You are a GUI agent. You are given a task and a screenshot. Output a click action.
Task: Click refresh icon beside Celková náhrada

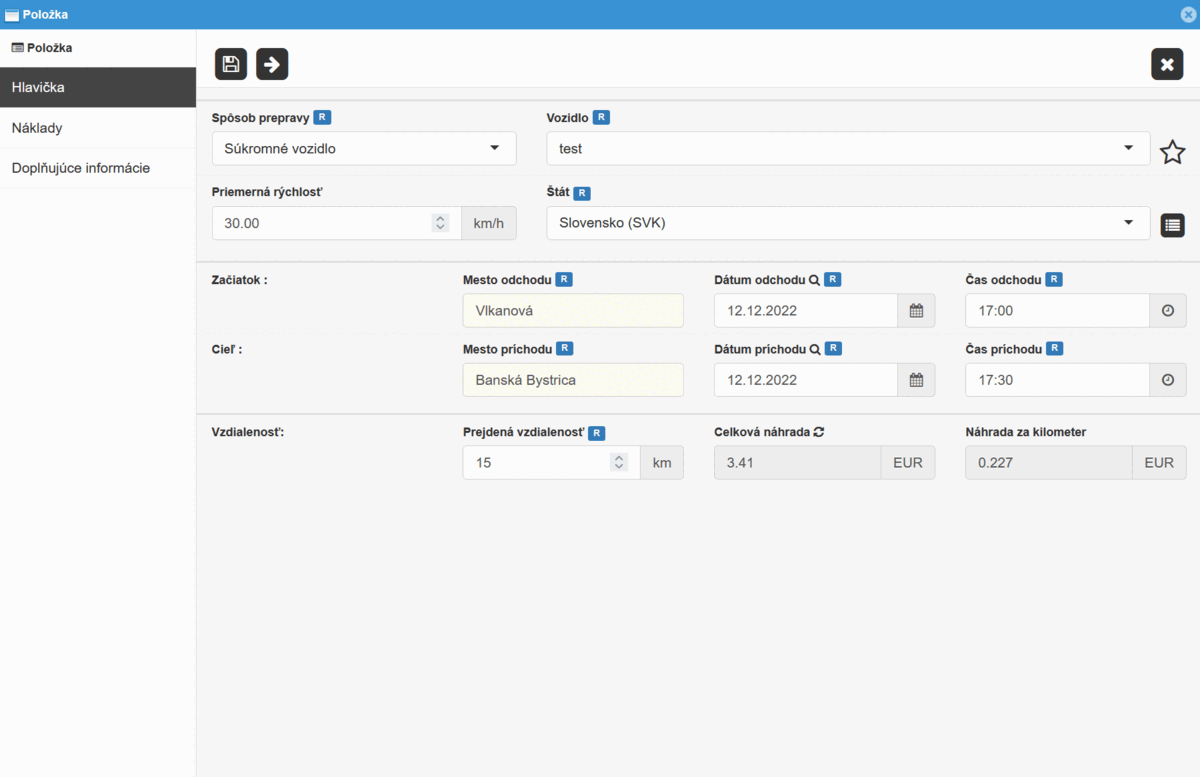click(x=819, y=432)
